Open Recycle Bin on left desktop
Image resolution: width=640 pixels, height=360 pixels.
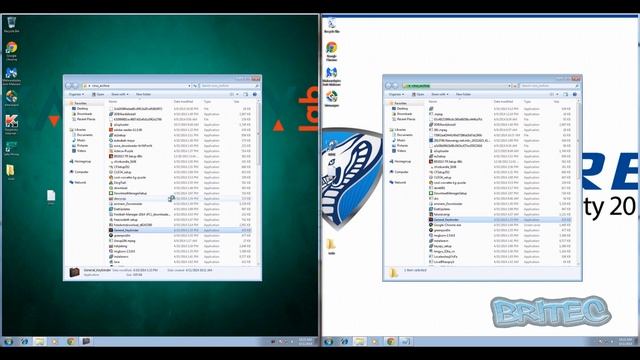pos(11,24)
